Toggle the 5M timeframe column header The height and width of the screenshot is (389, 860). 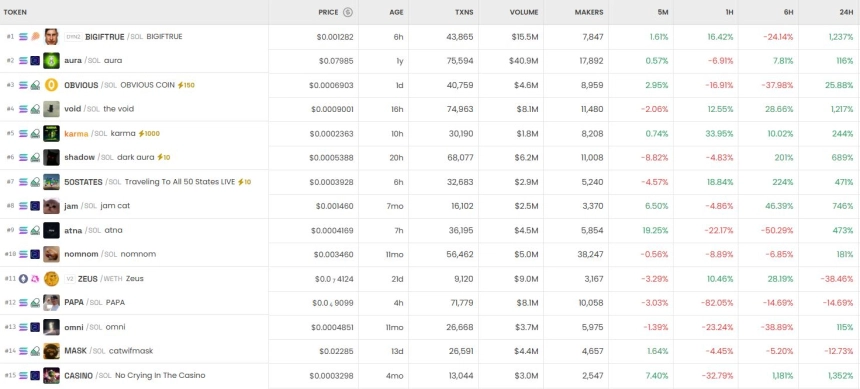pos(663,12)
